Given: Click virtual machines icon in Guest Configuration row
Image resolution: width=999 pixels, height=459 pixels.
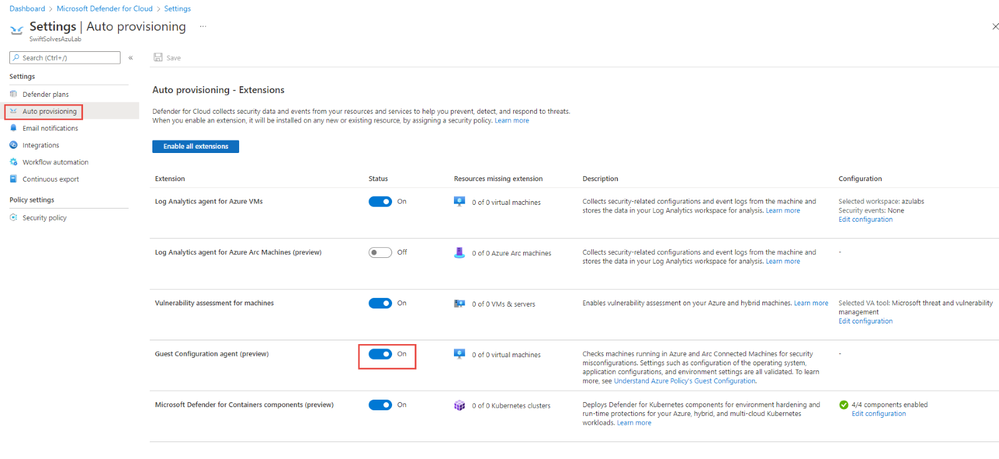Looking at the screenshot, I should [x=459, y=354].
